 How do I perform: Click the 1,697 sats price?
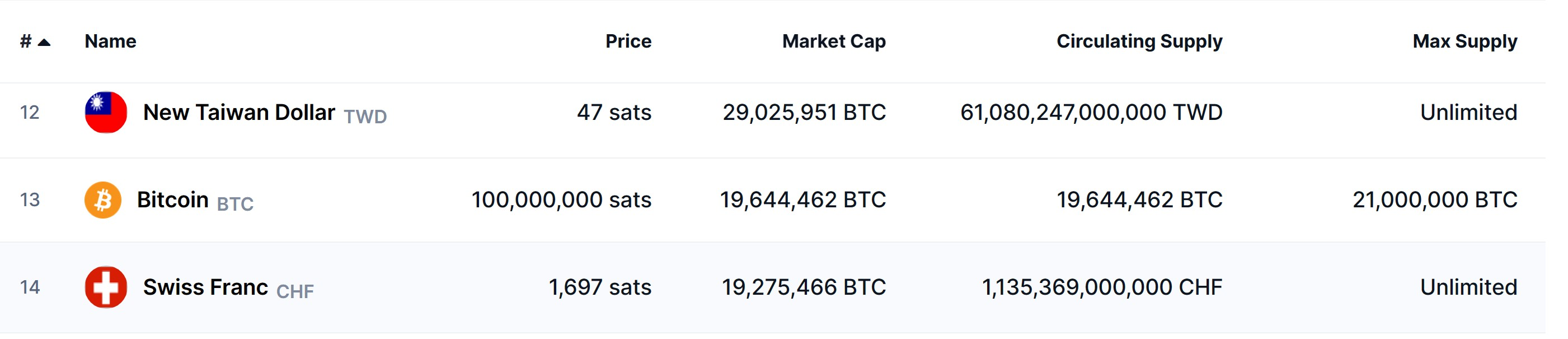point(599,287)
